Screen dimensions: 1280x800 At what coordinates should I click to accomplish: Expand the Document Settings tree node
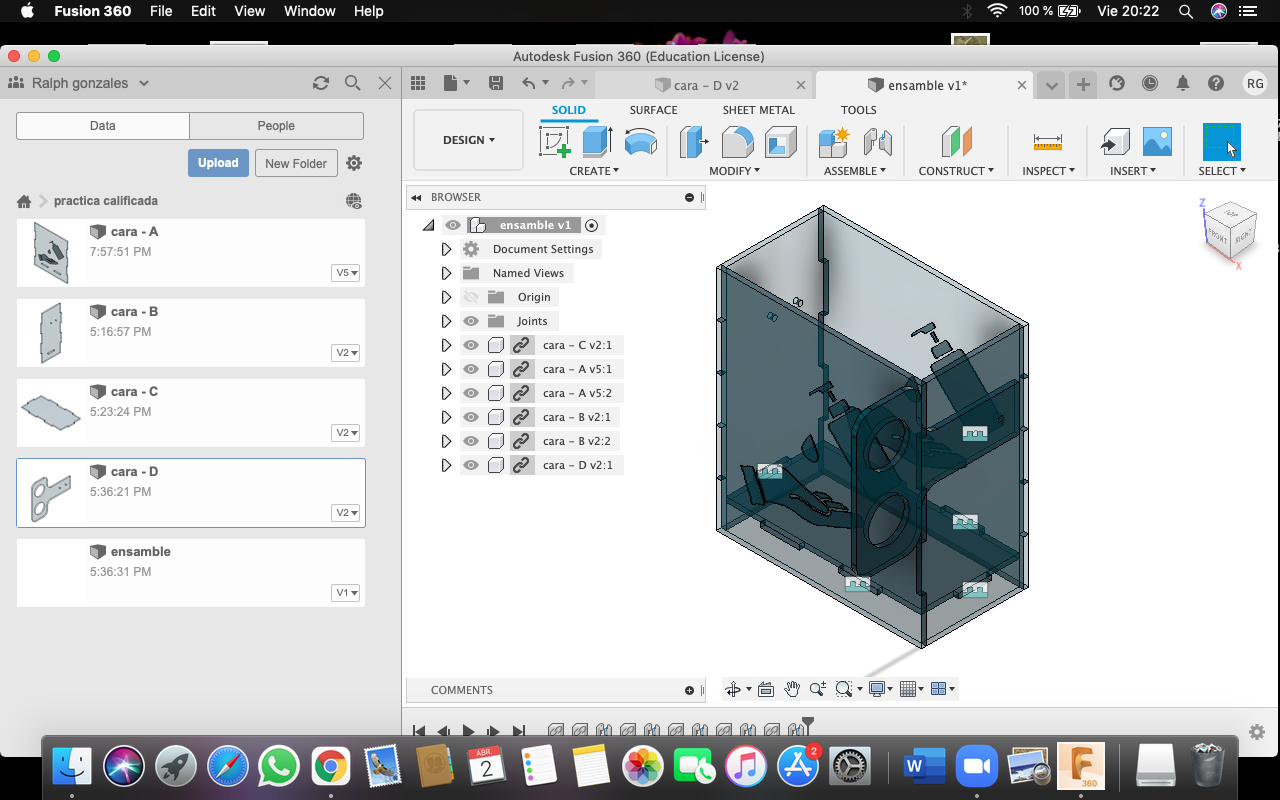tap(446, 249)
